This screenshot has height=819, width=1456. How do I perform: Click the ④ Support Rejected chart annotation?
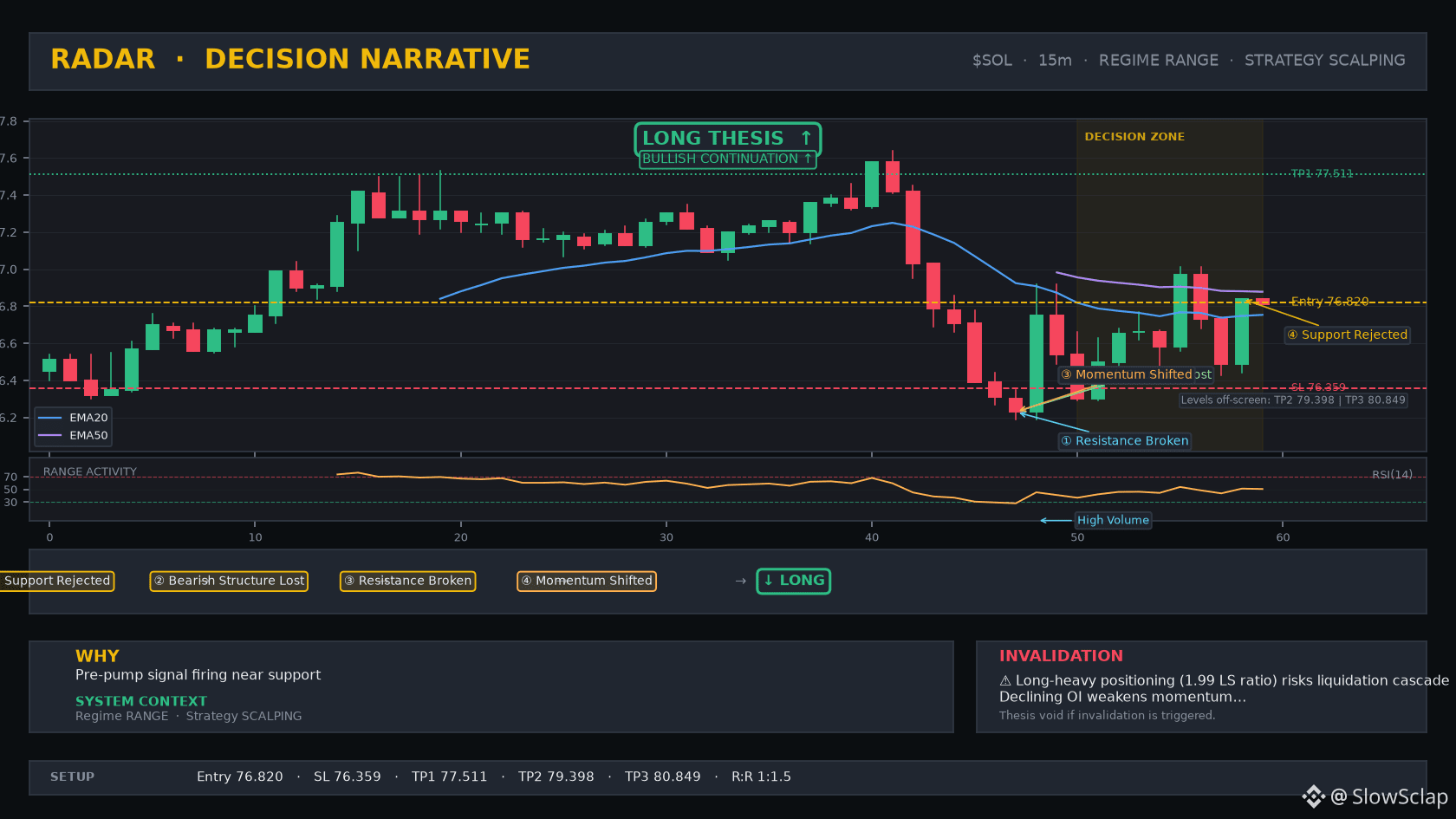coord(1347,335)
